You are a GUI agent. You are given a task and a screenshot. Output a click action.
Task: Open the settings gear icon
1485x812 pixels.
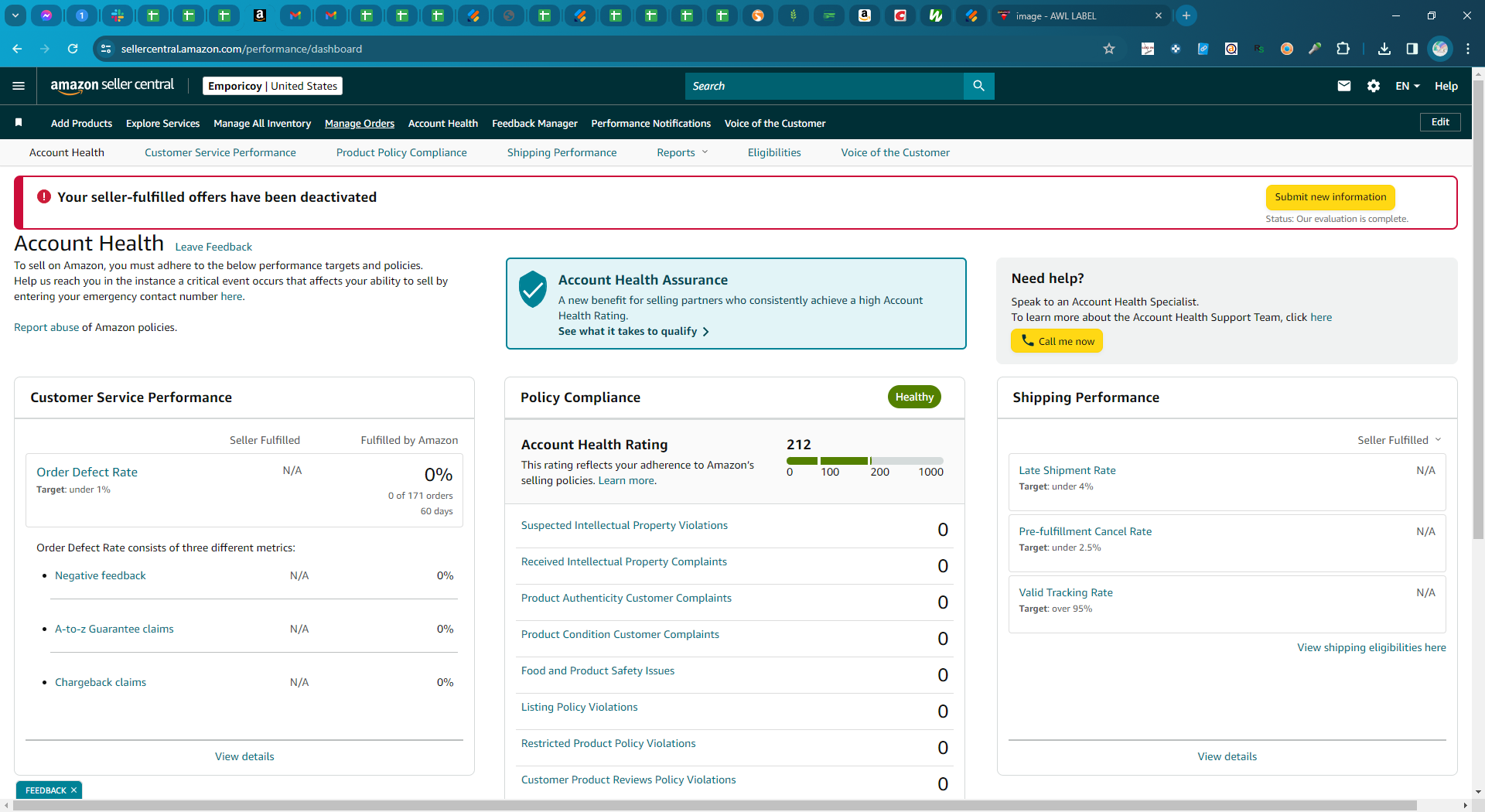(1374, 86)
